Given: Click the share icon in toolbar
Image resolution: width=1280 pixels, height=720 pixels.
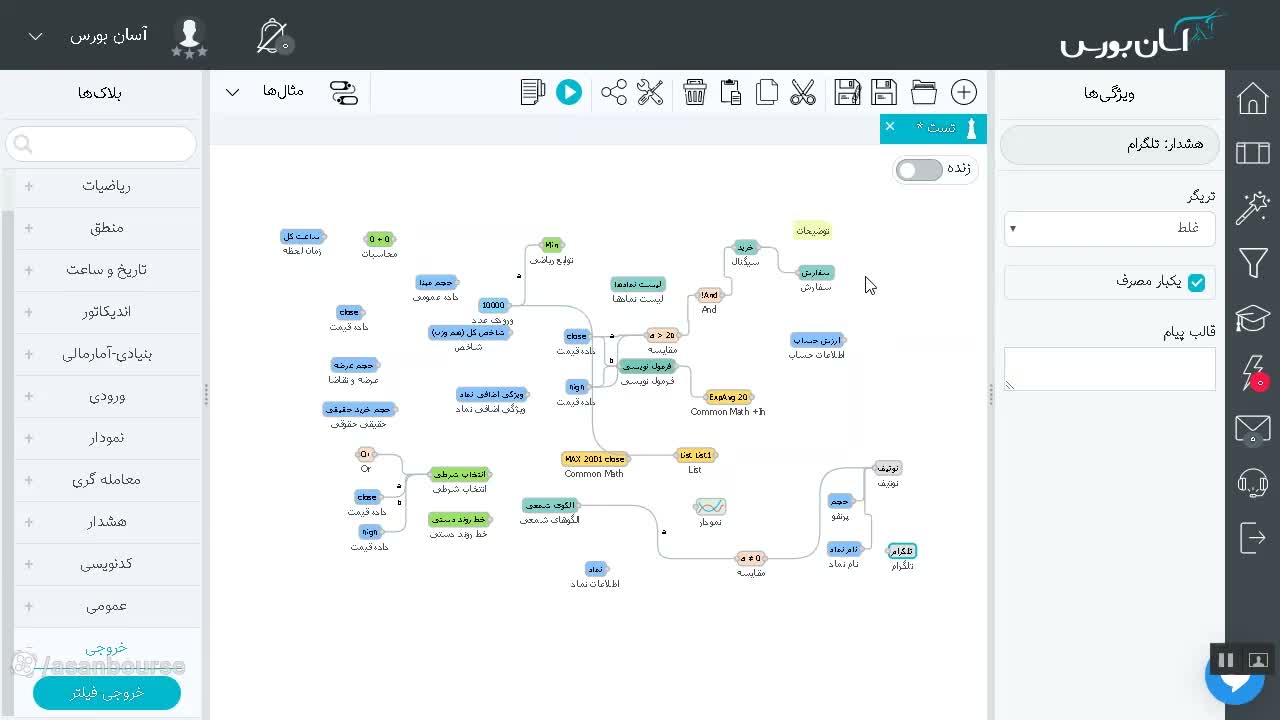Looking at the screenshot, I should (614, 92).
